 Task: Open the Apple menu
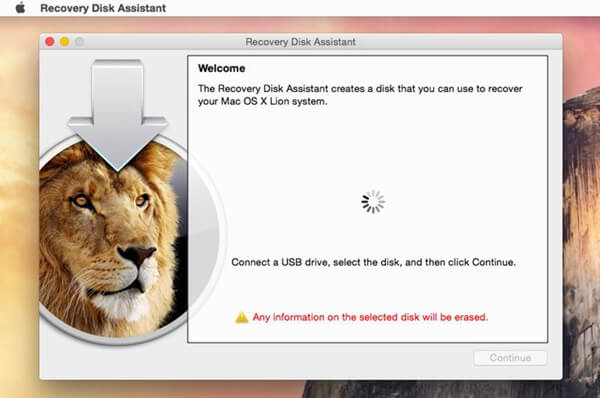20,8
